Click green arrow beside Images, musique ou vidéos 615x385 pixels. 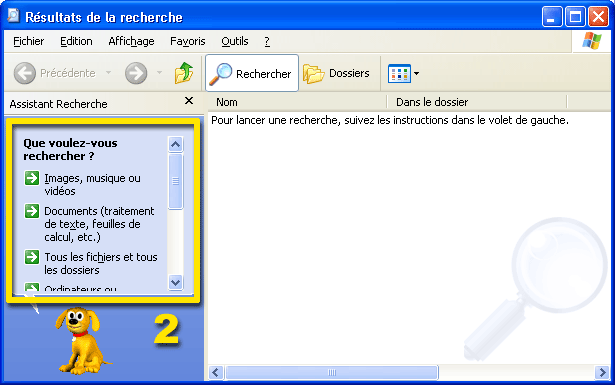pos(32,178)
